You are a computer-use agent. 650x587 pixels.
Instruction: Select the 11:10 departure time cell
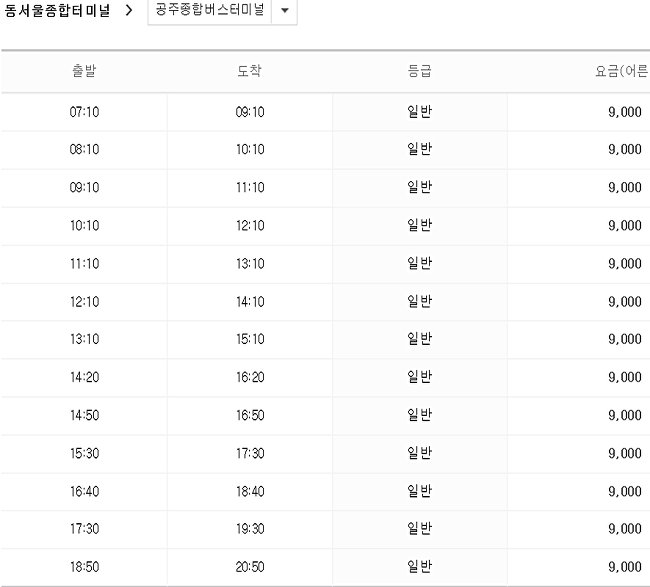(x=84, y=264)
